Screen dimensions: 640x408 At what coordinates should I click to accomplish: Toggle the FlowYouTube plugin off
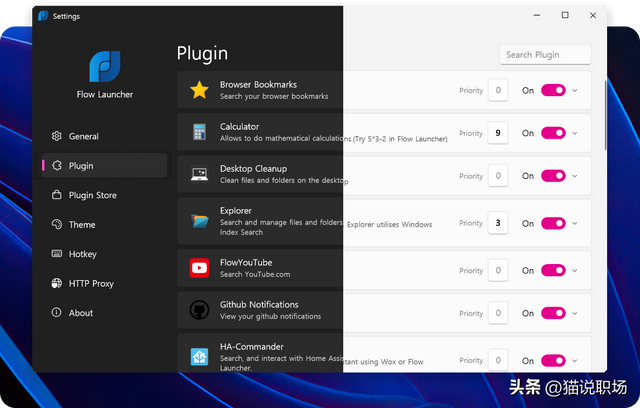tap(553, 270)
